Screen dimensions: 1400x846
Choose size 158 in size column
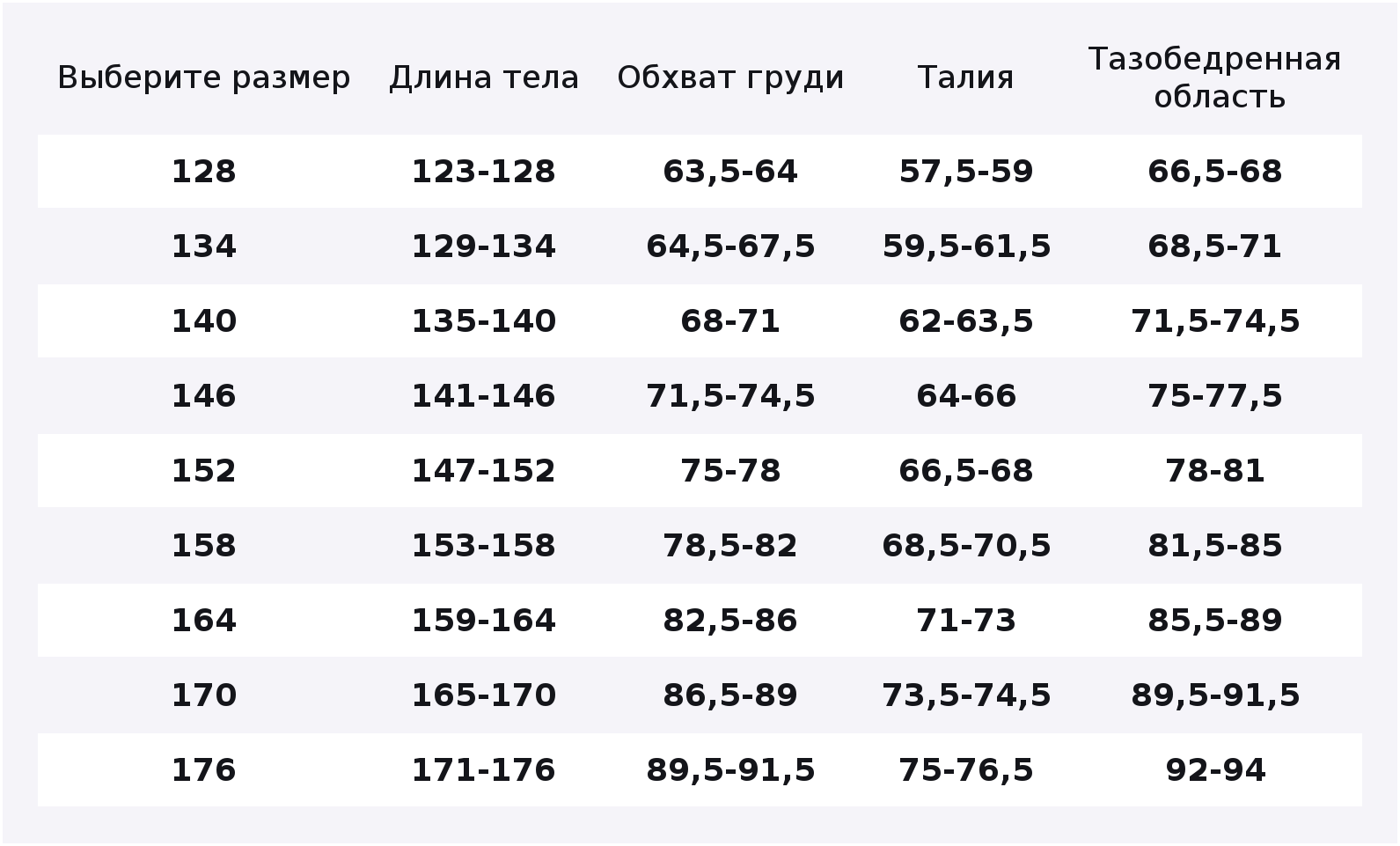coord(203,545)
